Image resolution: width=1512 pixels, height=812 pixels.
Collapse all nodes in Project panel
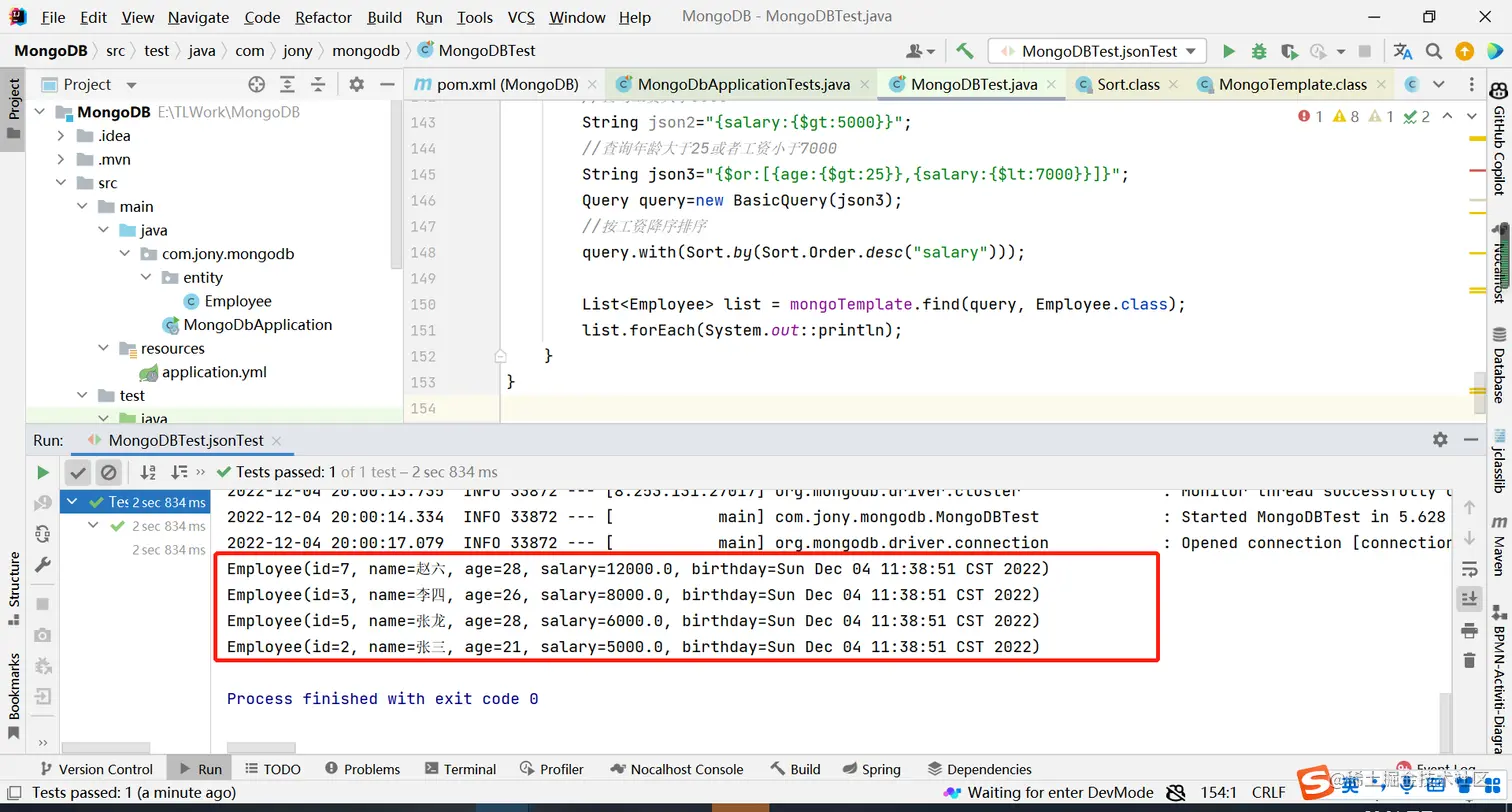click(x=318, y=85)
